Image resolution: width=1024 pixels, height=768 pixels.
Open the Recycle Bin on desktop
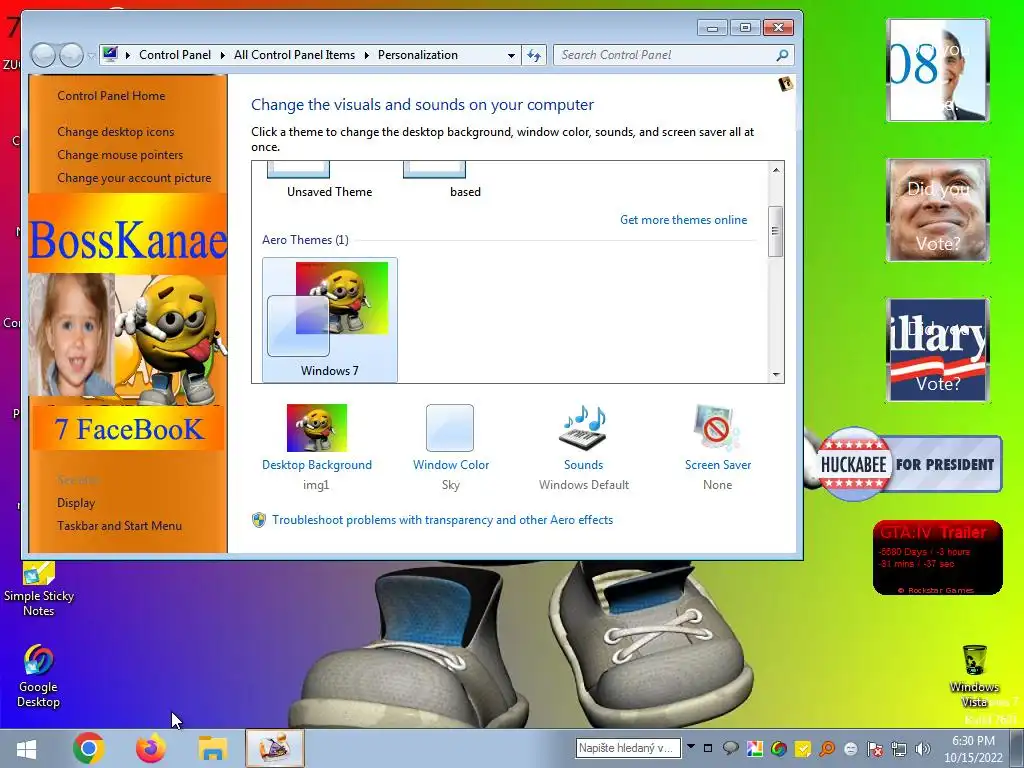pyautogui.click(x=974, y=660)
